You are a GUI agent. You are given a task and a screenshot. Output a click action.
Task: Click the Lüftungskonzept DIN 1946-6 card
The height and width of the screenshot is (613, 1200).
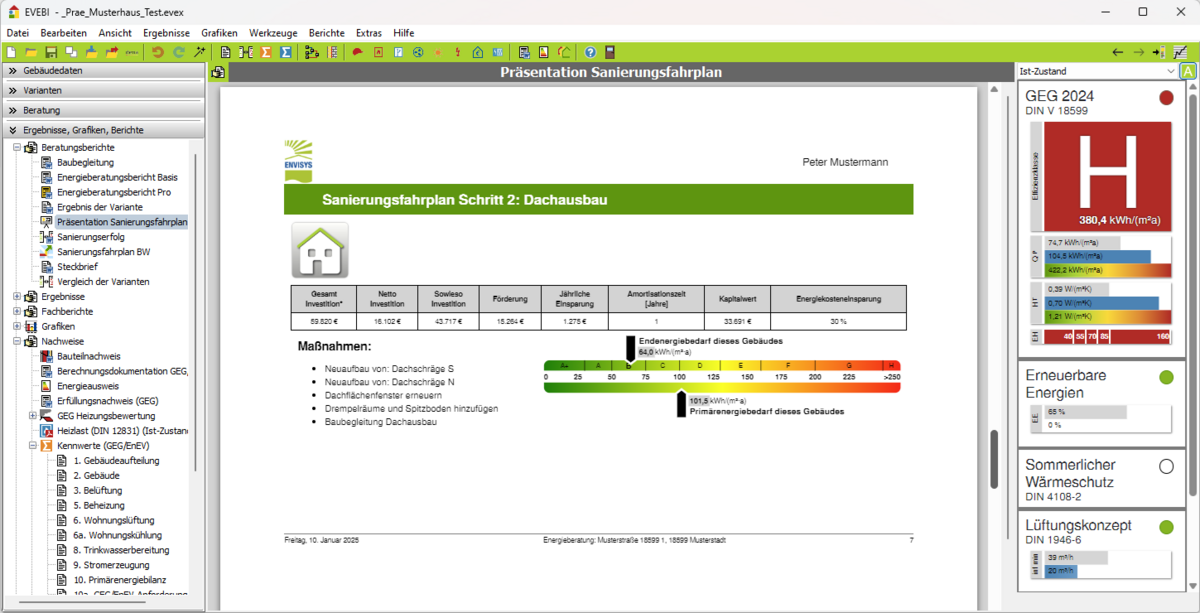click(x=1101, y=549)
